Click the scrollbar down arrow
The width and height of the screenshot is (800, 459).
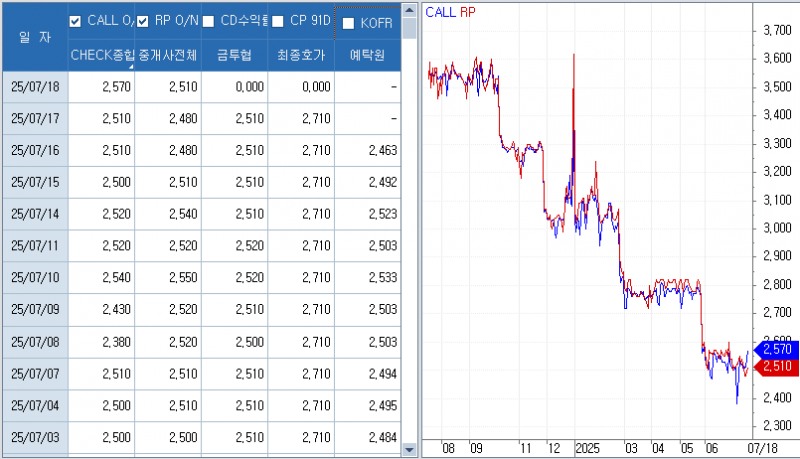click(409, 450)
